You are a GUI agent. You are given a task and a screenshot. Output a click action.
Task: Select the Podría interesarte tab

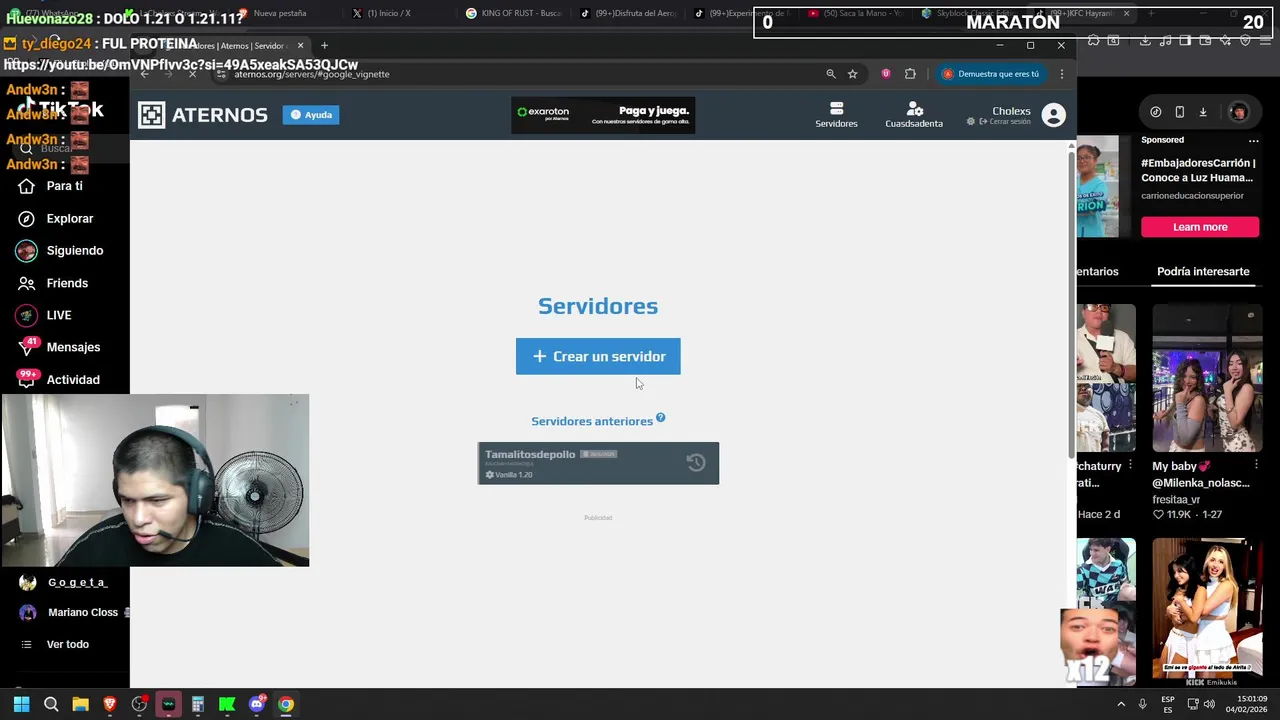coord(1203,271)
